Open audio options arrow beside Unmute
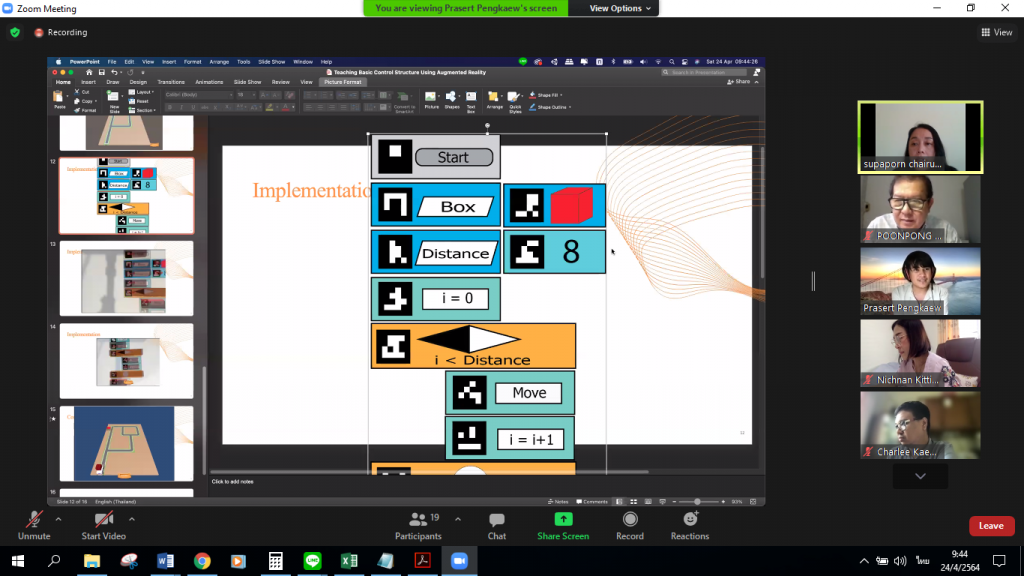The image size is (1024, 576). [x=58, y=519]
